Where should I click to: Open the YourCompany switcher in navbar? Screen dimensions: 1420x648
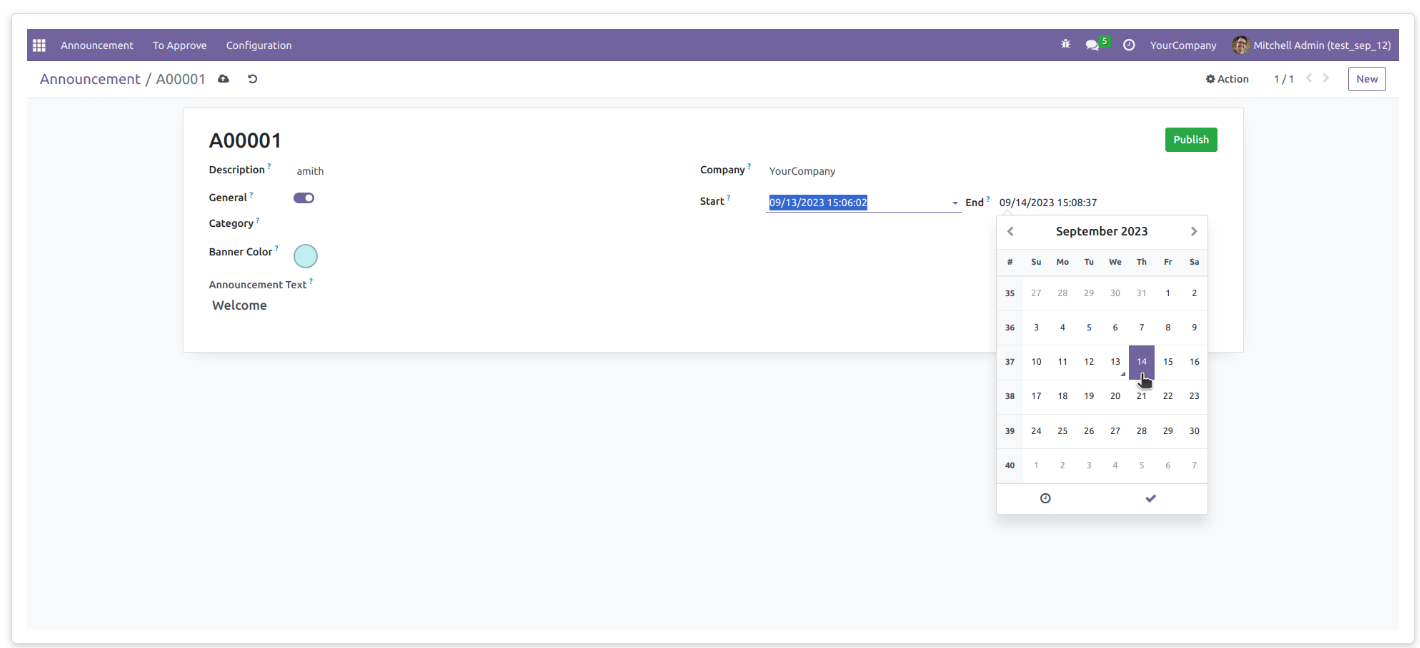click(1183, 45)
